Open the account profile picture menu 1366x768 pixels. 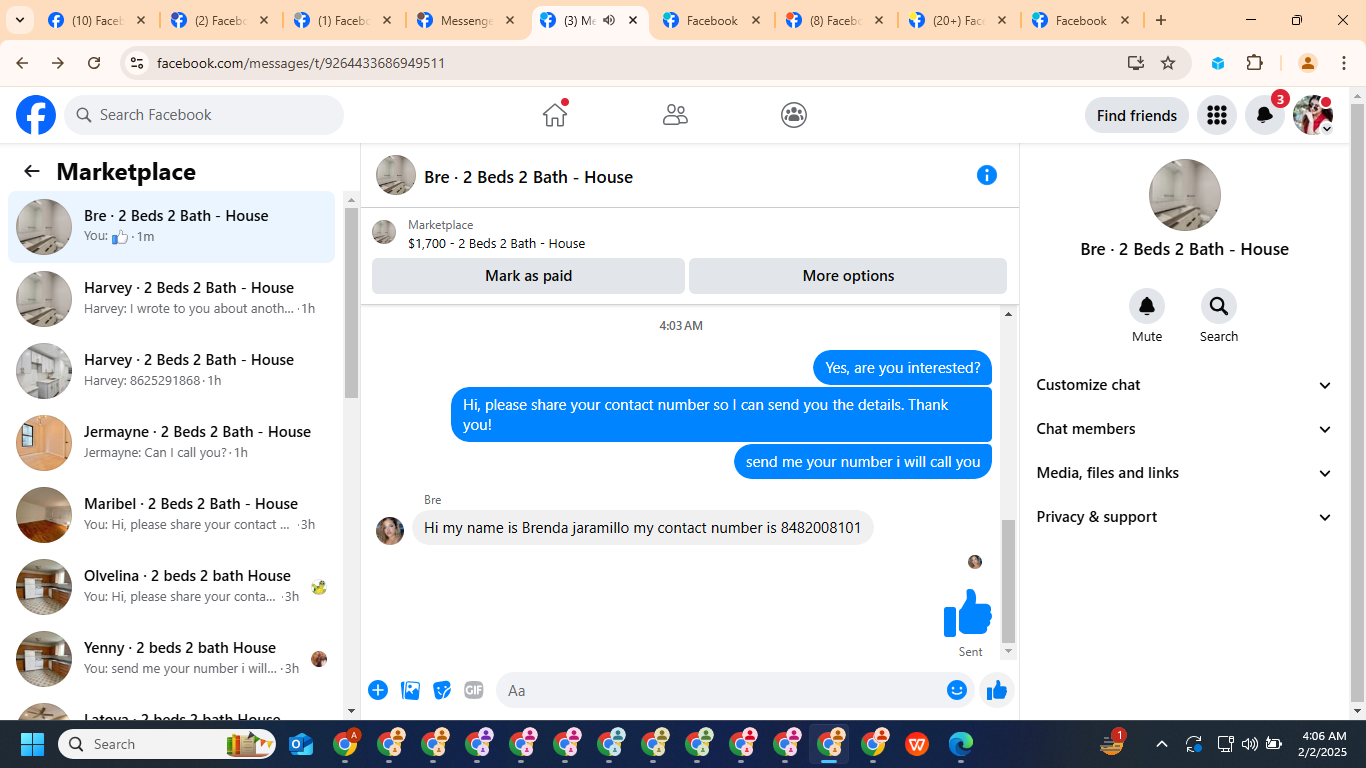click(x=1313, y=115)
